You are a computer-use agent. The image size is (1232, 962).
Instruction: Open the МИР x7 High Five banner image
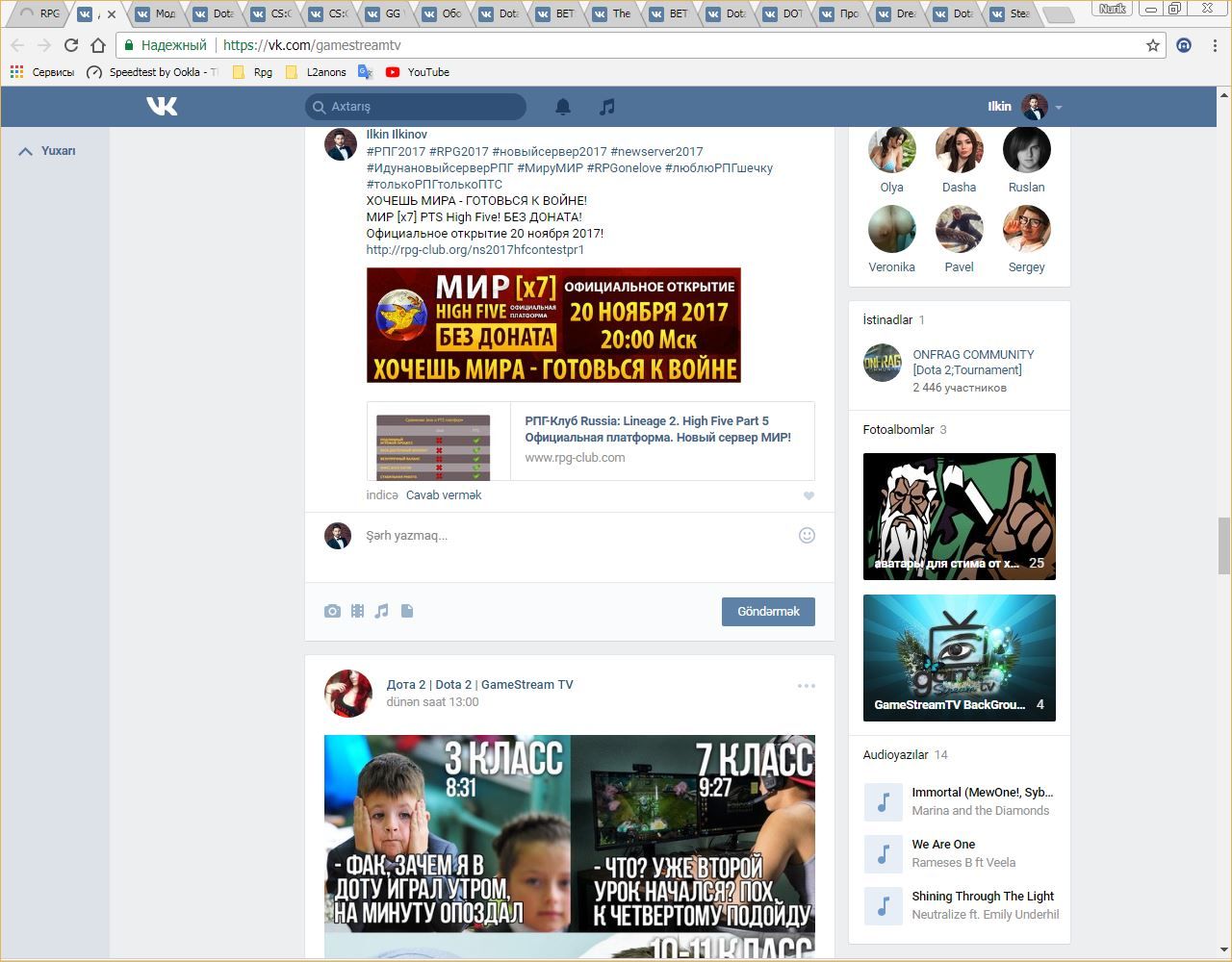553,325
